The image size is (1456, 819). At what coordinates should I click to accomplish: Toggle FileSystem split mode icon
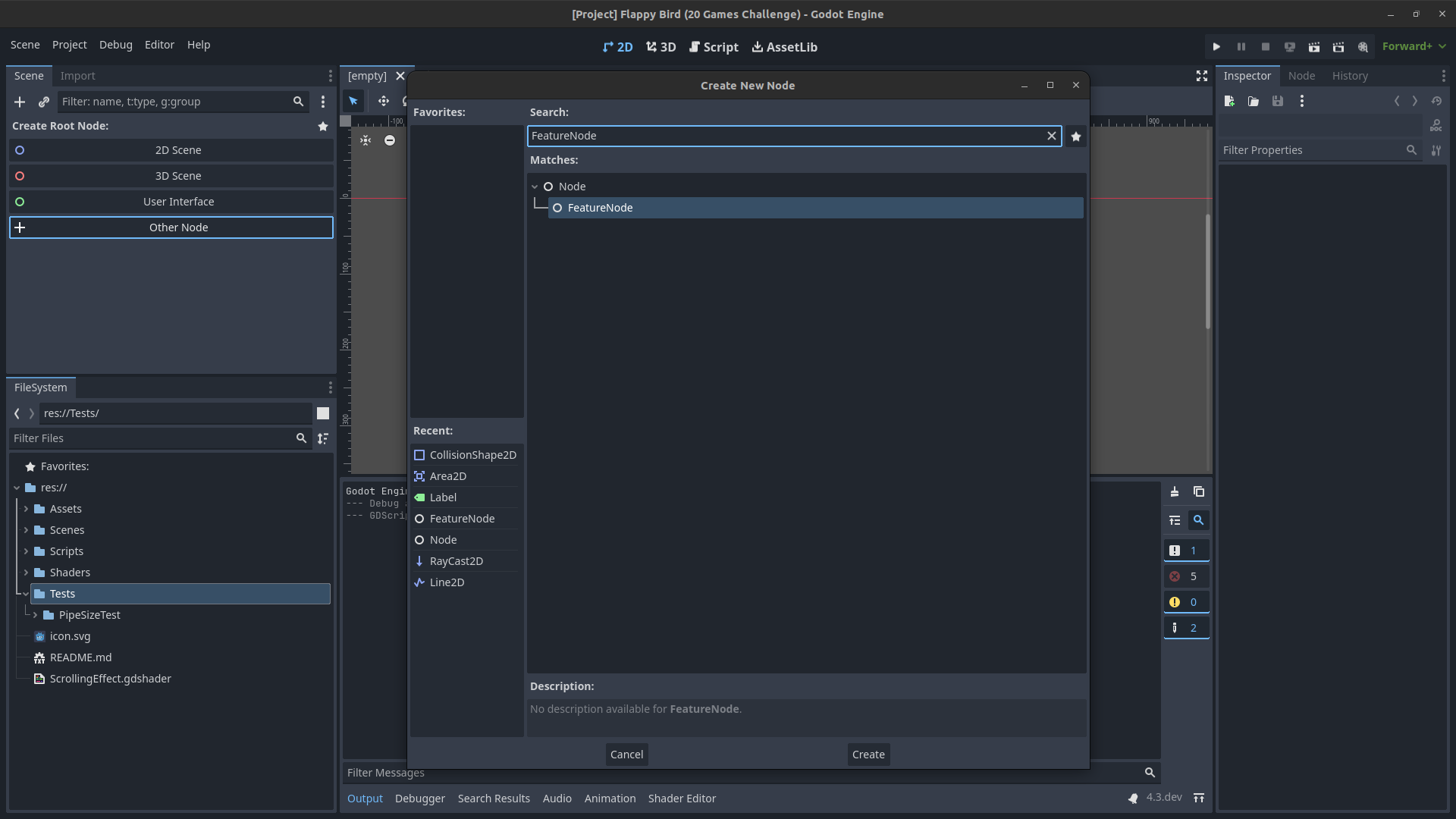coord(323,413)
